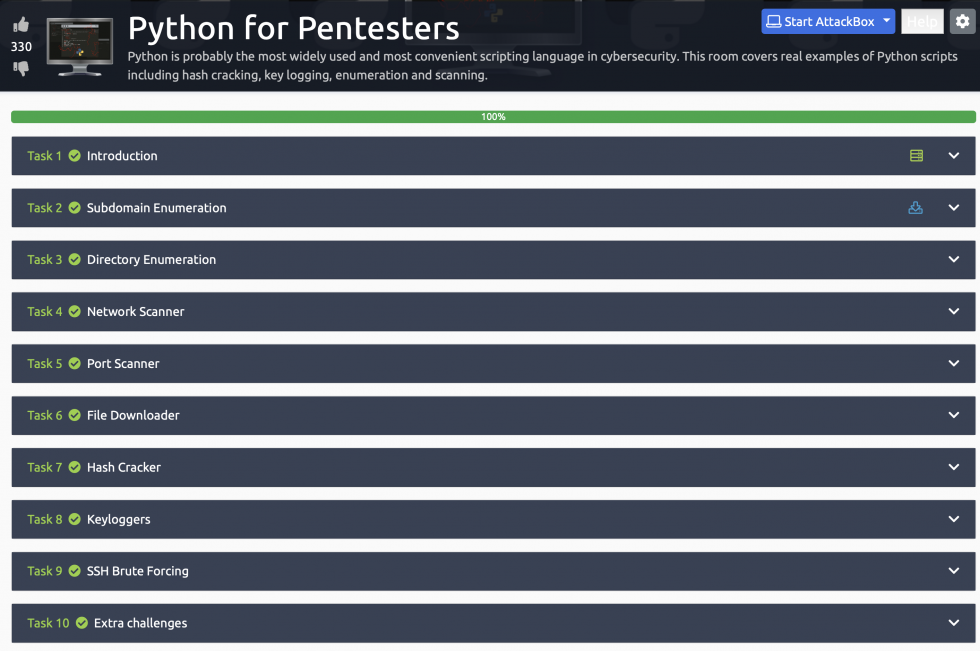Expand Task 7 Hash Cracker with its chevron

(x=954, y=467)
